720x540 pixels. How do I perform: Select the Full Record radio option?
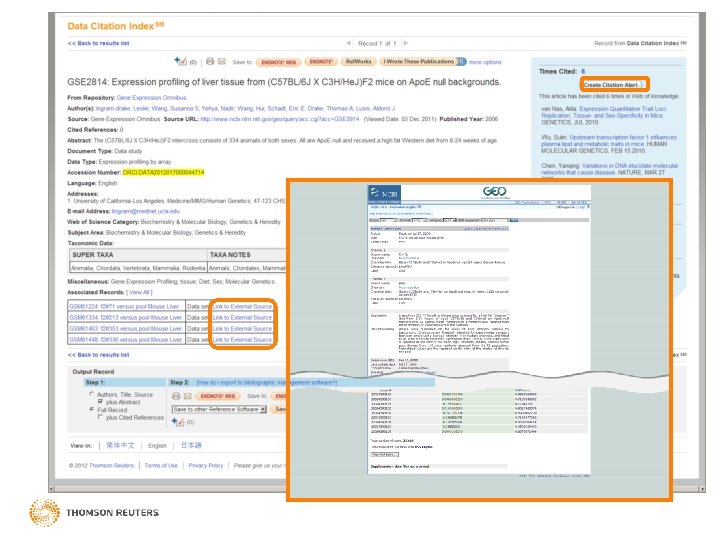click(x=91, y=409)
